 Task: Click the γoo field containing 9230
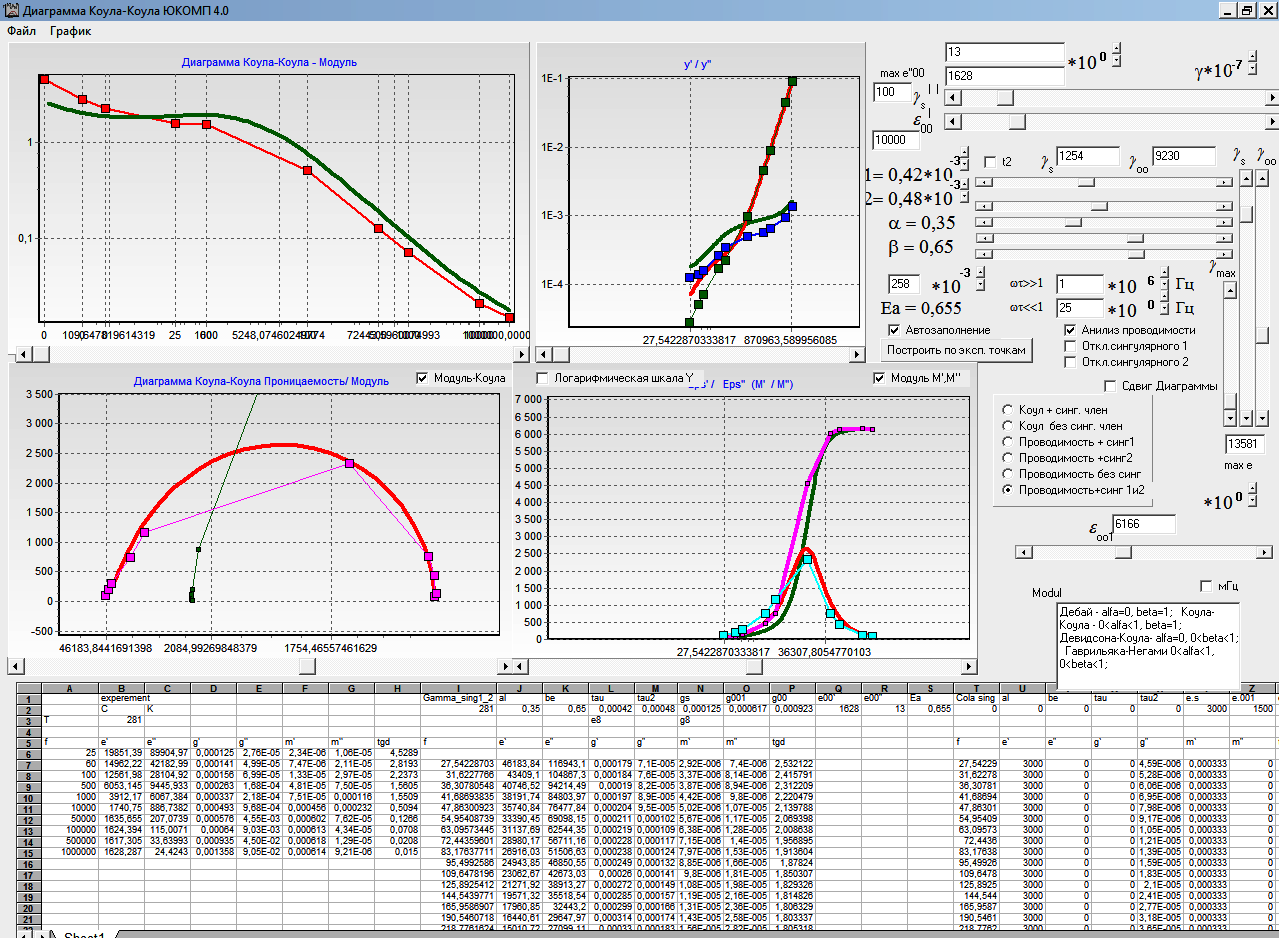(x=1184, y=157)
